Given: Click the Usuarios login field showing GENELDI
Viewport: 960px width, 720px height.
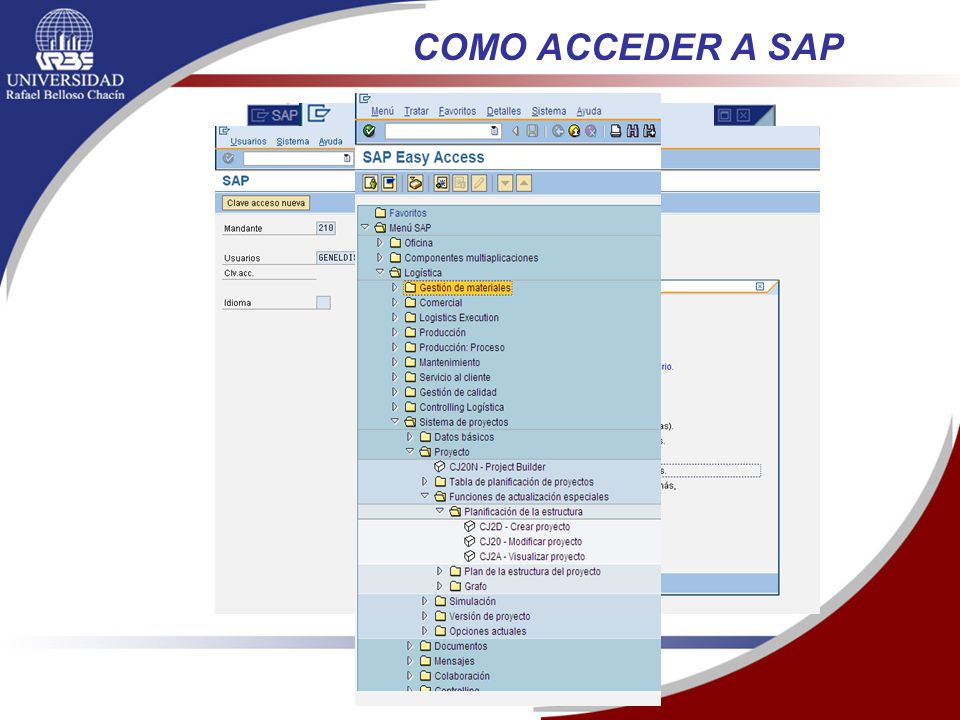Looking at the screenshot, I should coord(336,258).
